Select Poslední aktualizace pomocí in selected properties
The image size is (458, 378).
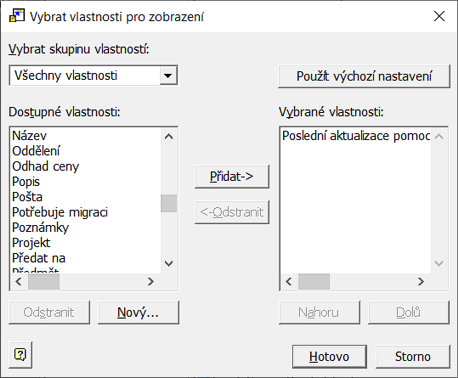356,136
